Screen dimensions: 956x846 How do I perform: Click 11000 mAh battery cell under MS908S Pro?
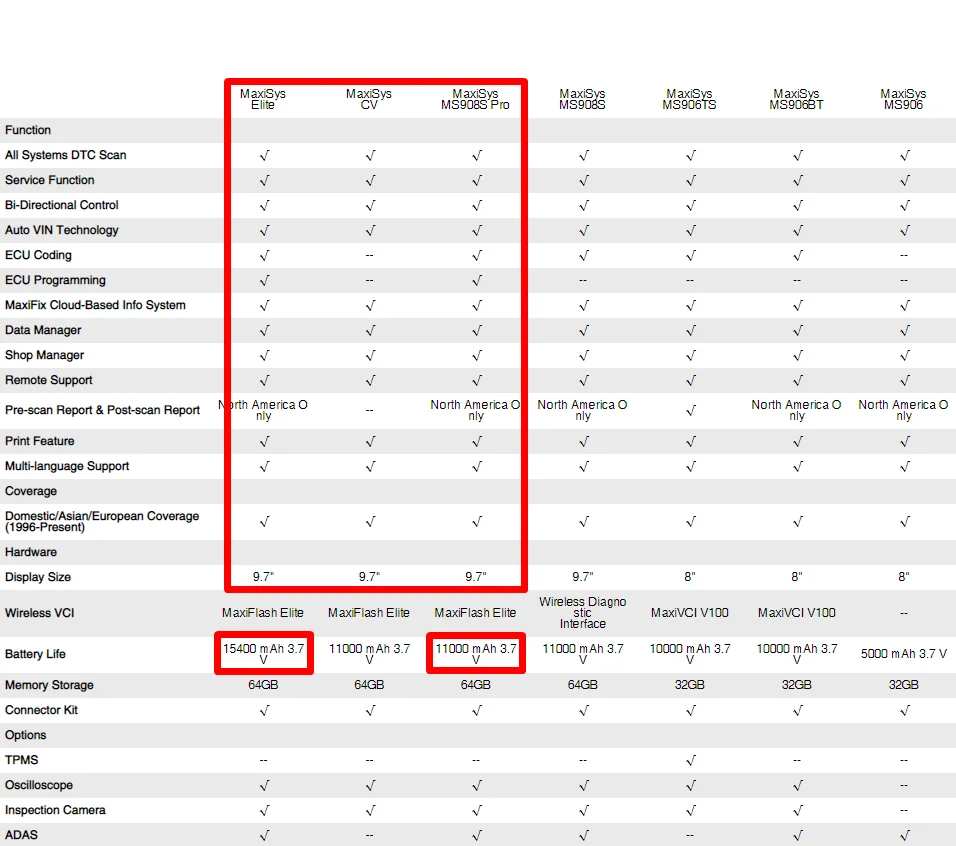tap(476, 653)
